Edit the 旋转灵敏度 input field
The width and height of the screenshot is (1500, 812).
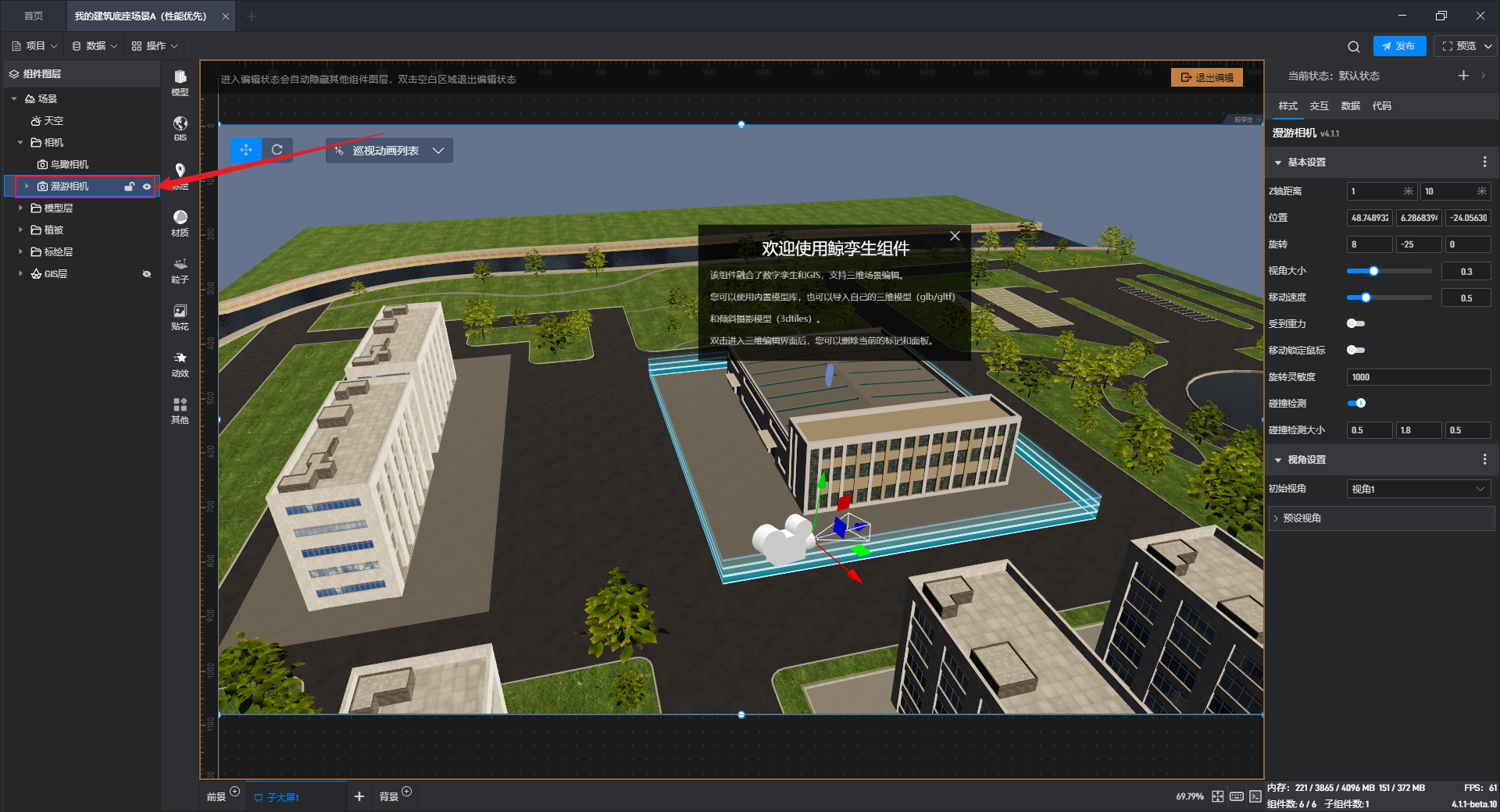tap(1419, 377)
